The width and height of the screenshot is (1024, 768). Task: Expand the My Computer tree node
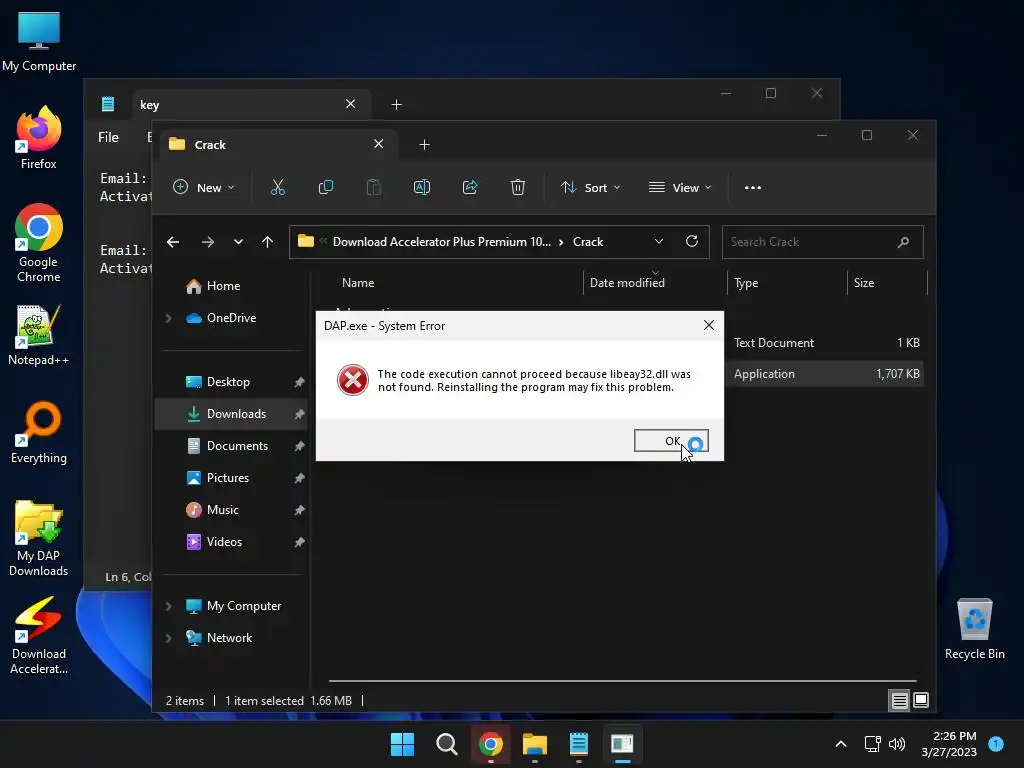tap(168, 606)
